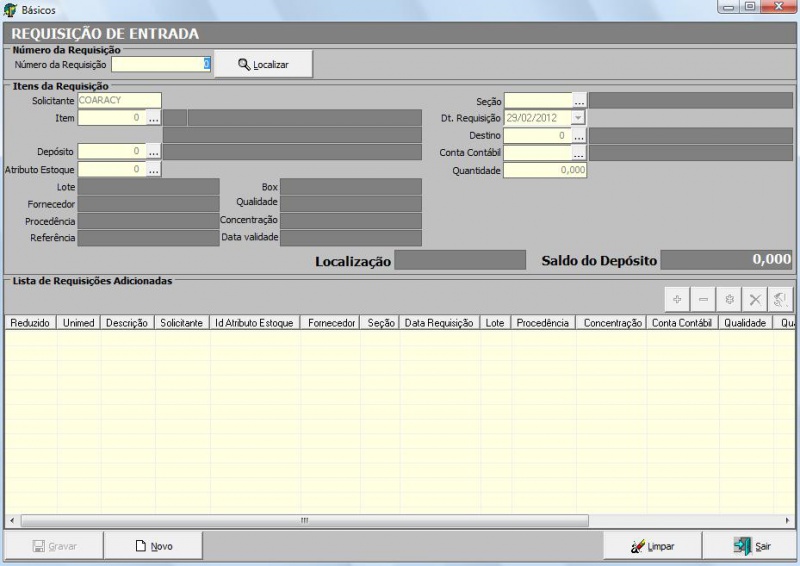Screen dimensions: 800x566
Task: Click the X icon above the requisitions list
Action: tap(756, 299)
